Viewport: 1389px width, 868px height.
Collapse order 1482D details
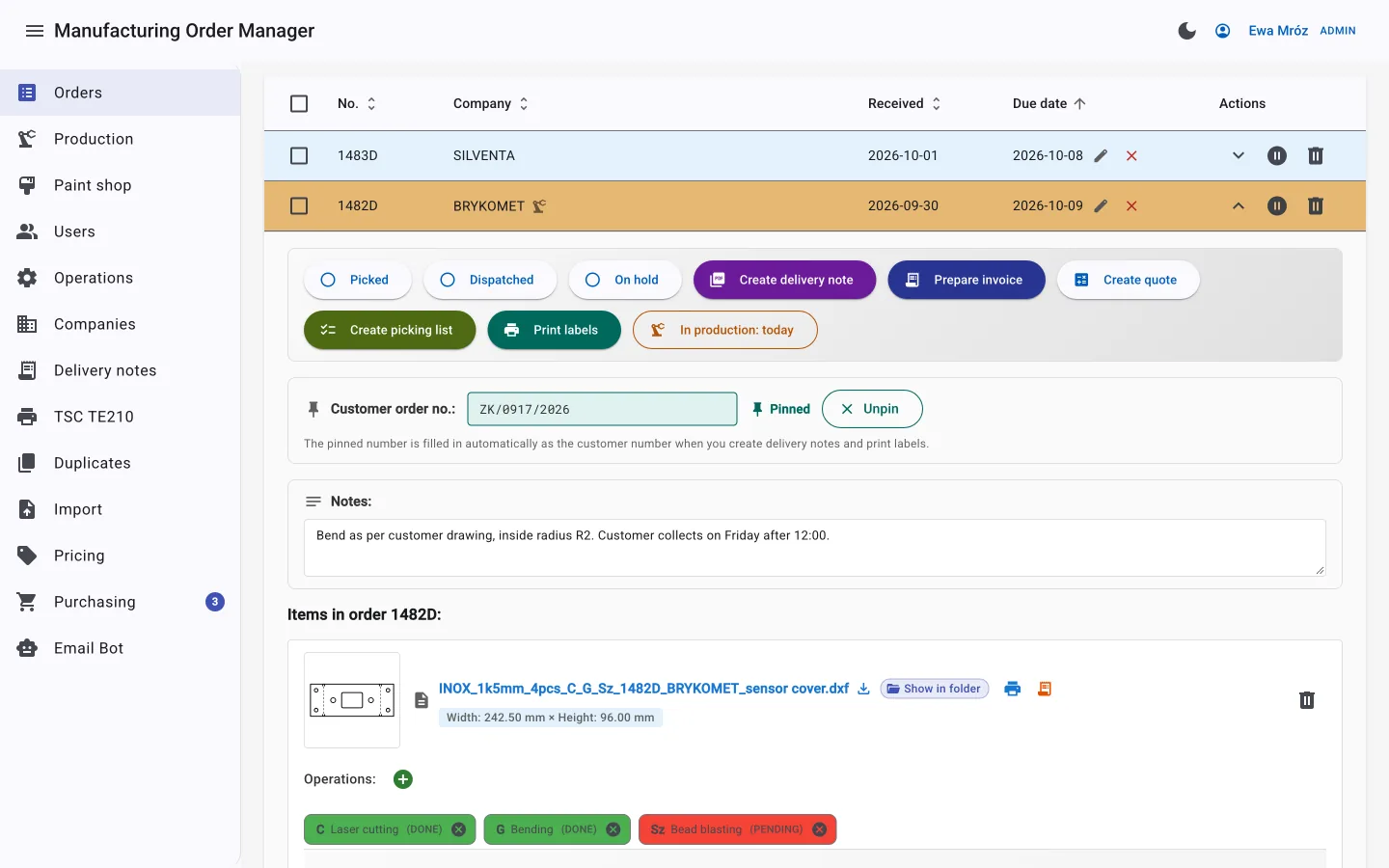pyautogui.click(x=1239, y=205)
